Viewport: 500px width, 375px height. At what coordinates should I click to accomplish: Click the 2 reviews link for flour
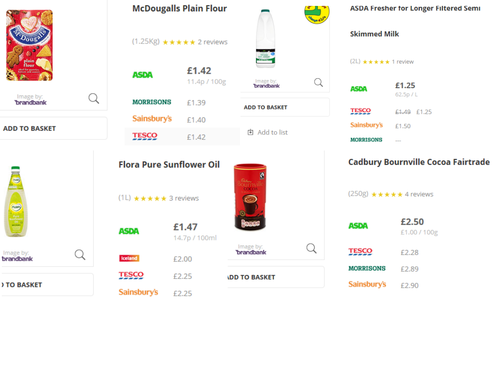click(212, 42)
